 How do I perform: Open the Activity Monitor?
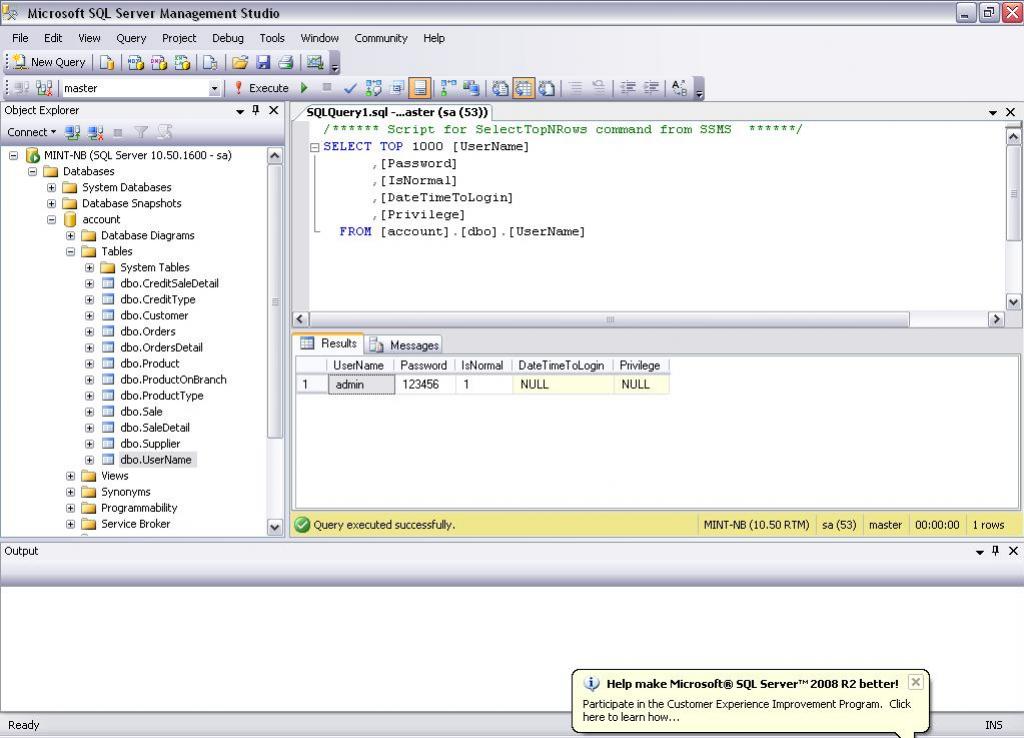tap(315, 62)
